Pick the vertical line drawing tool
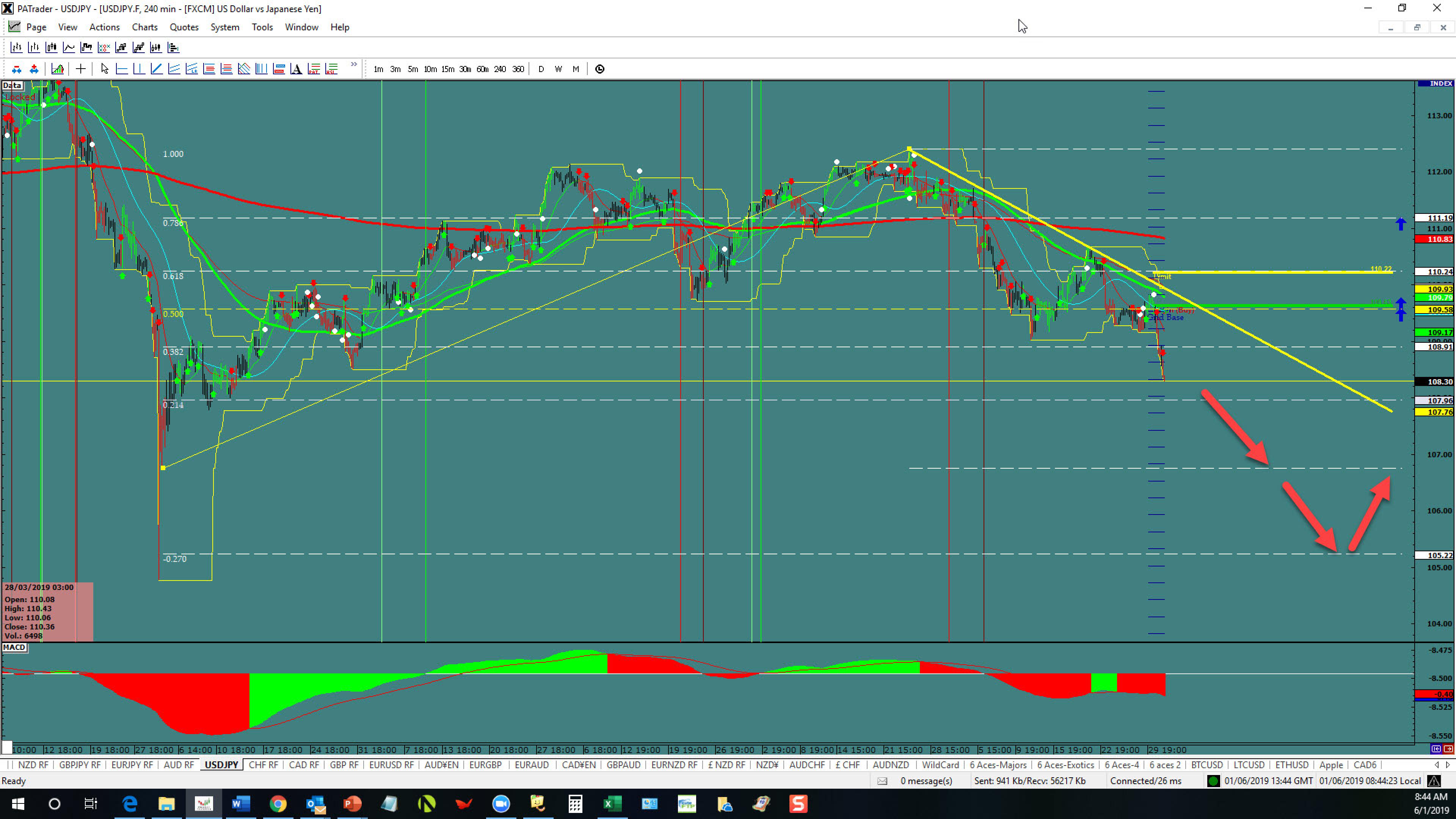 coord(139,69)
